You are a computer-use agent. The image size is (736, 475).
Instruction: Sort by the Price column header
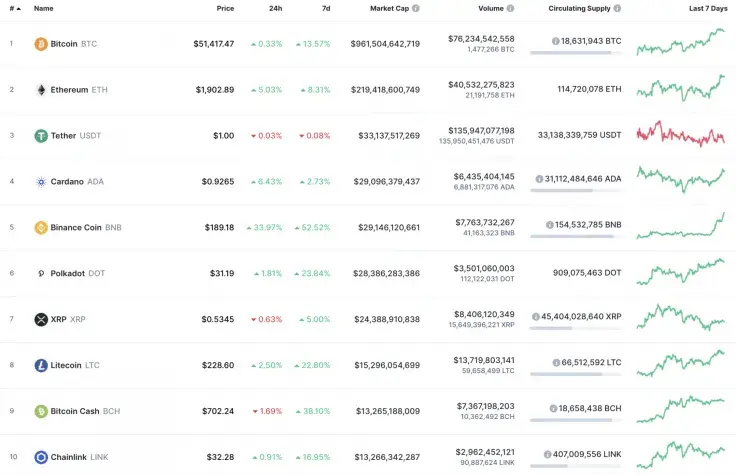(225, 8)
